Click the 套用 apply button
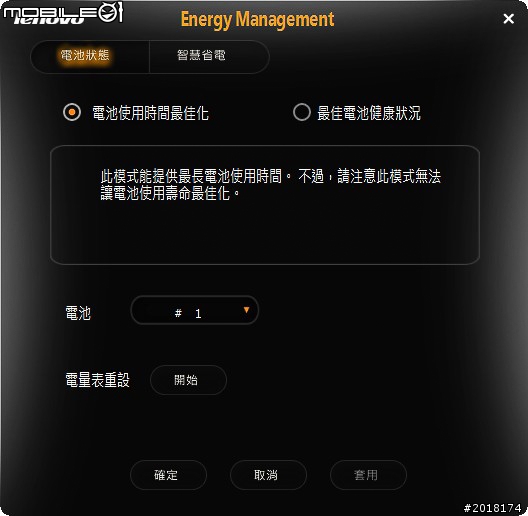This screenshot has width=528, height=516. [x=368, y=475]
